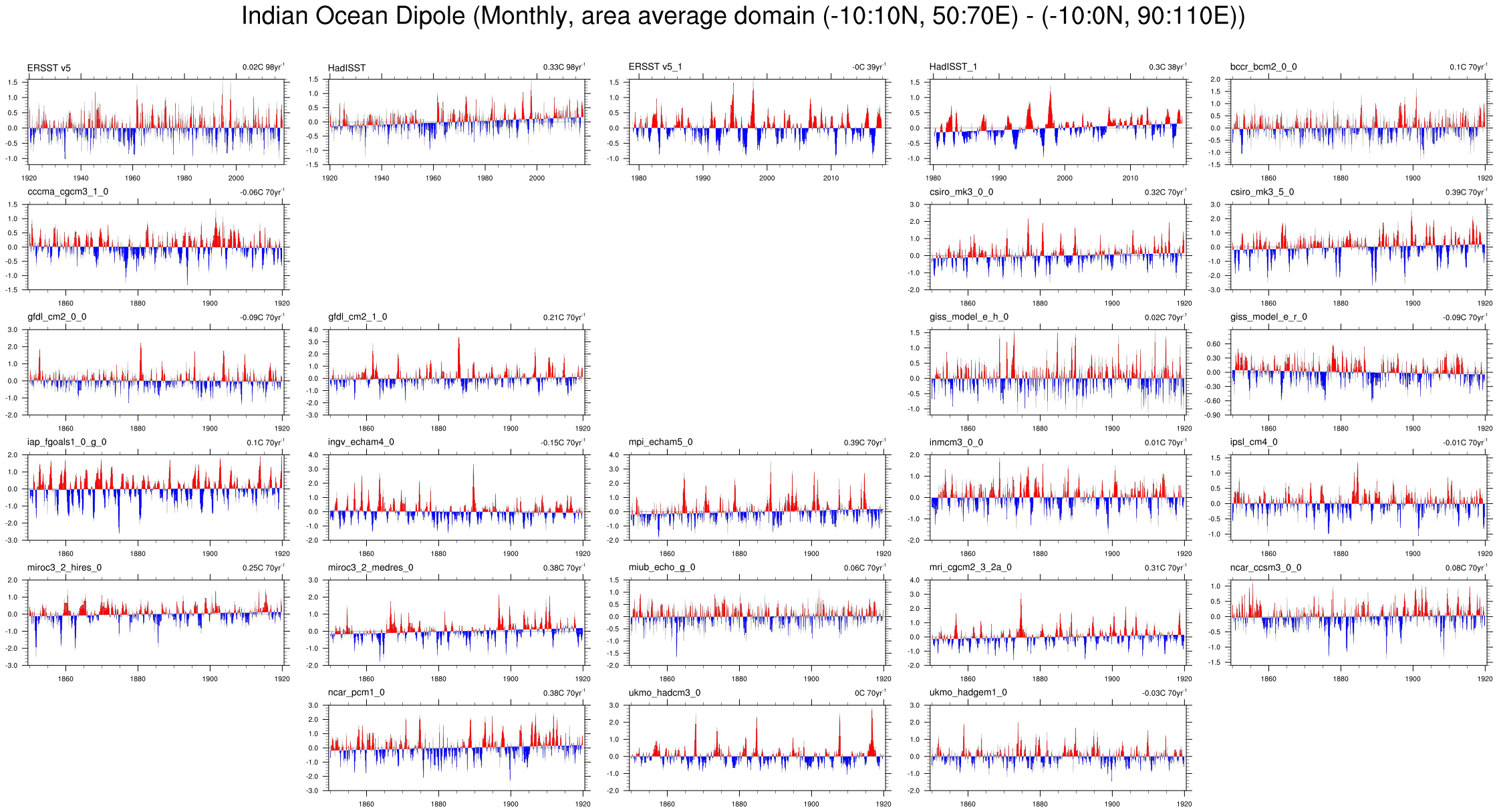Click the iap_fgoals1_0_g_0 plot

[x=156, y=497]
